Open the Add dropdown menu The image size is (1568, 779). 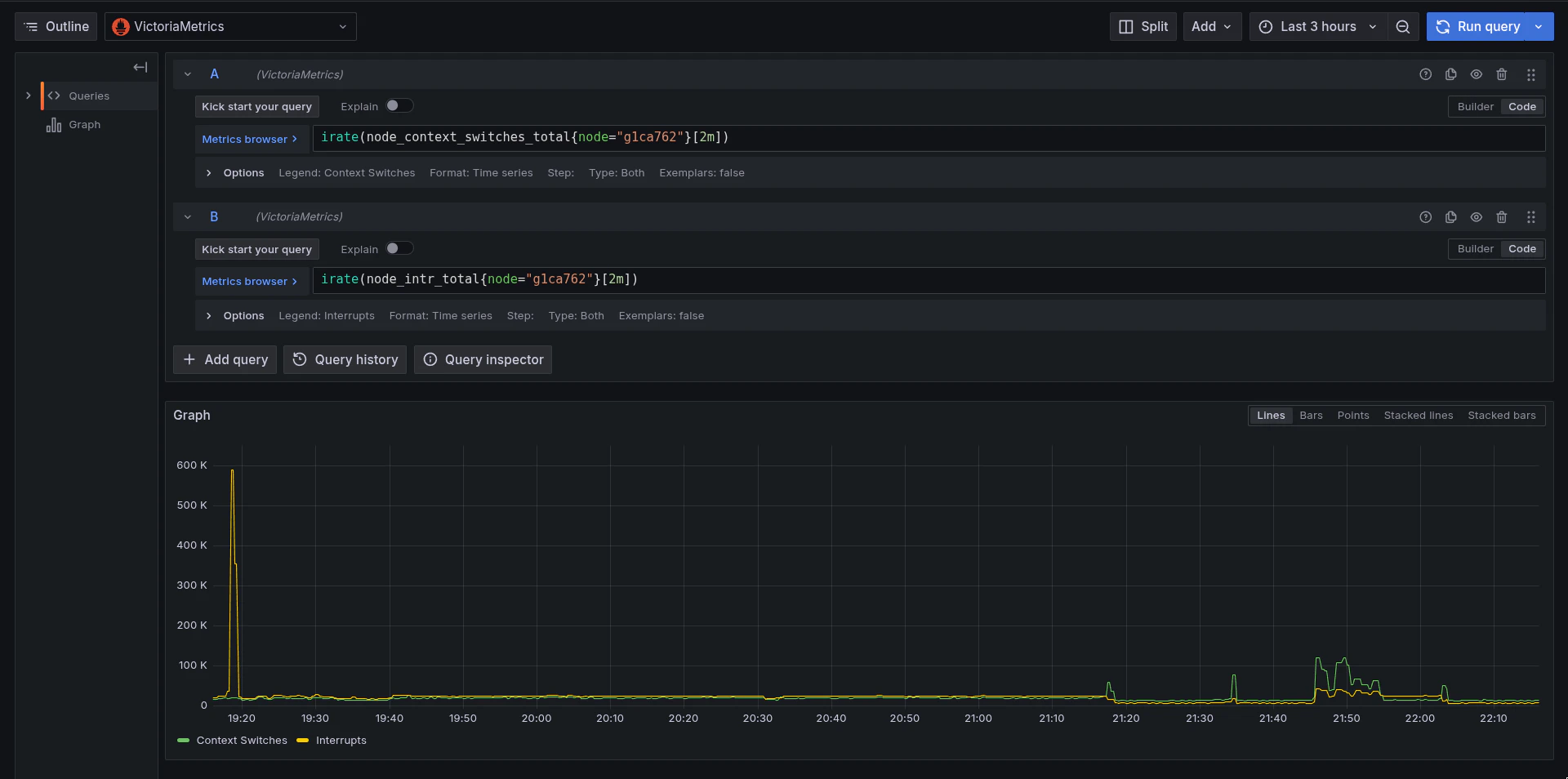(x=1212, y=26)
